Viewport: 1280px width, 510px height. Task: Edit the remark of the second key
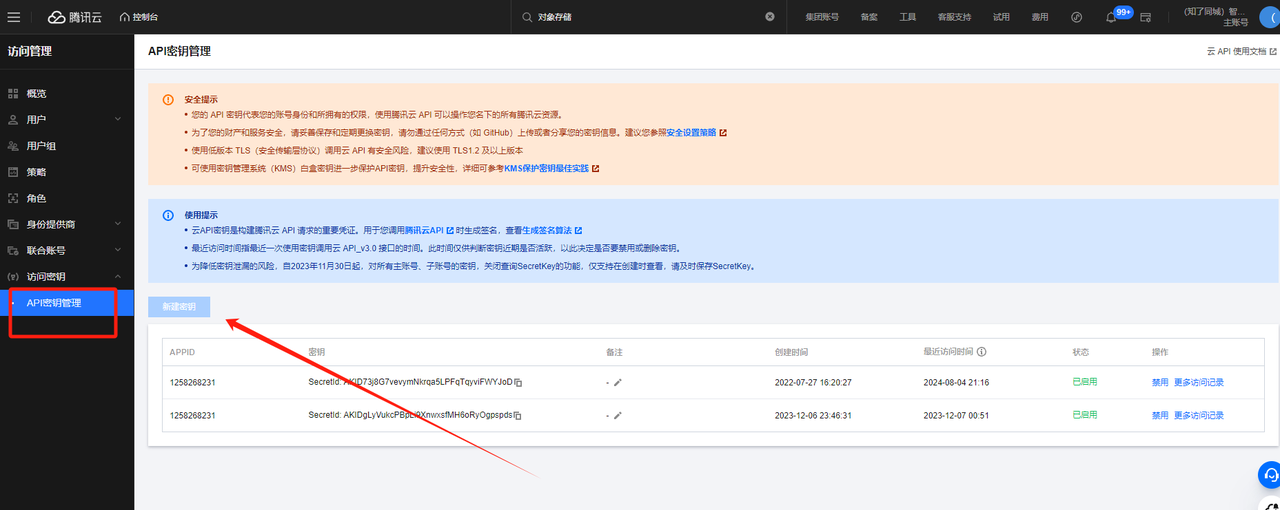pyautogui.click(x=618, y=416)
